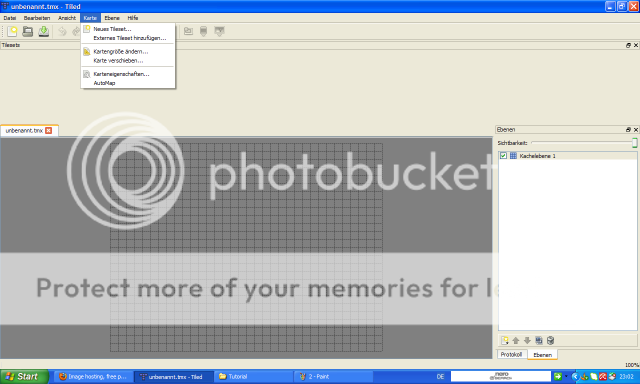Click the save toolbar icon with green arrow
The image size is (640, 384).
click(44, 31)
